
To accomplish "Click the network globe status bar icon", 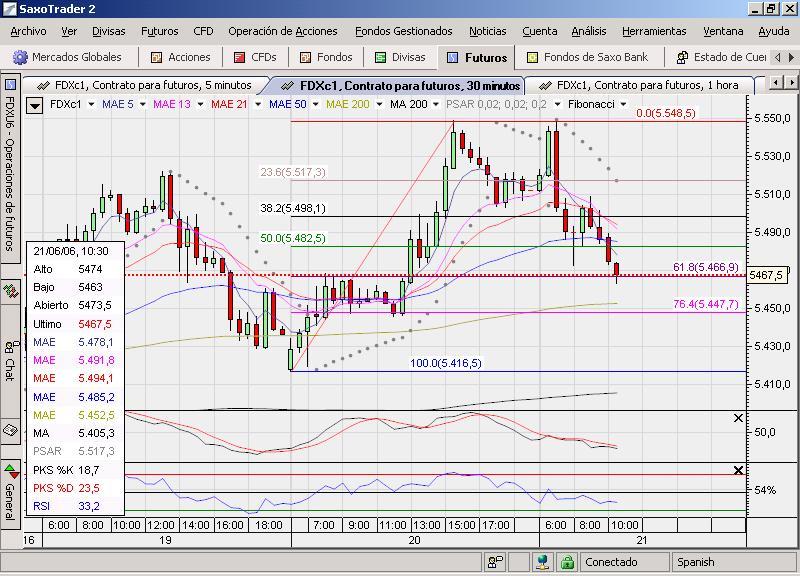I will point(543,562).
